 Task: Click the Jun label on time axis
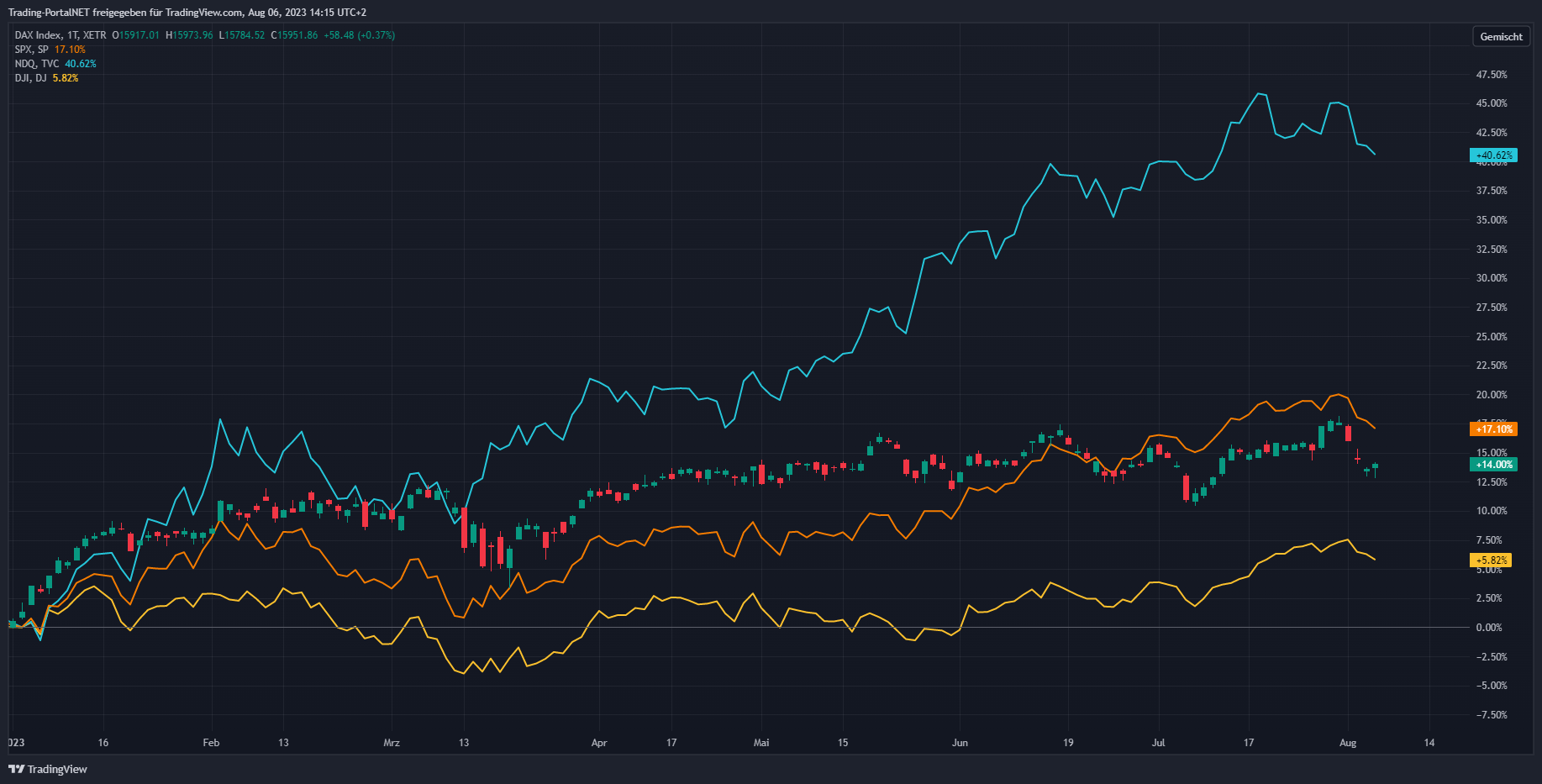[x=960, y=743]
